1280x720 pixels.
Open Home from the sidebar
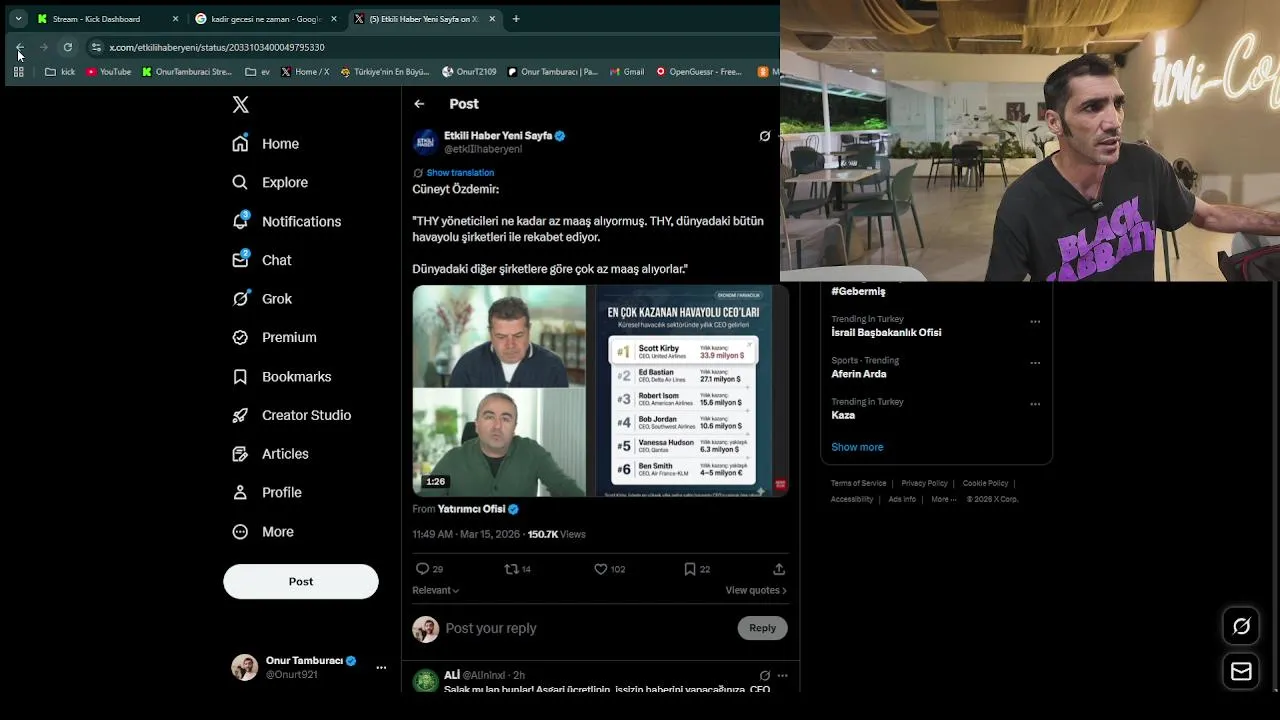[266, 144]
